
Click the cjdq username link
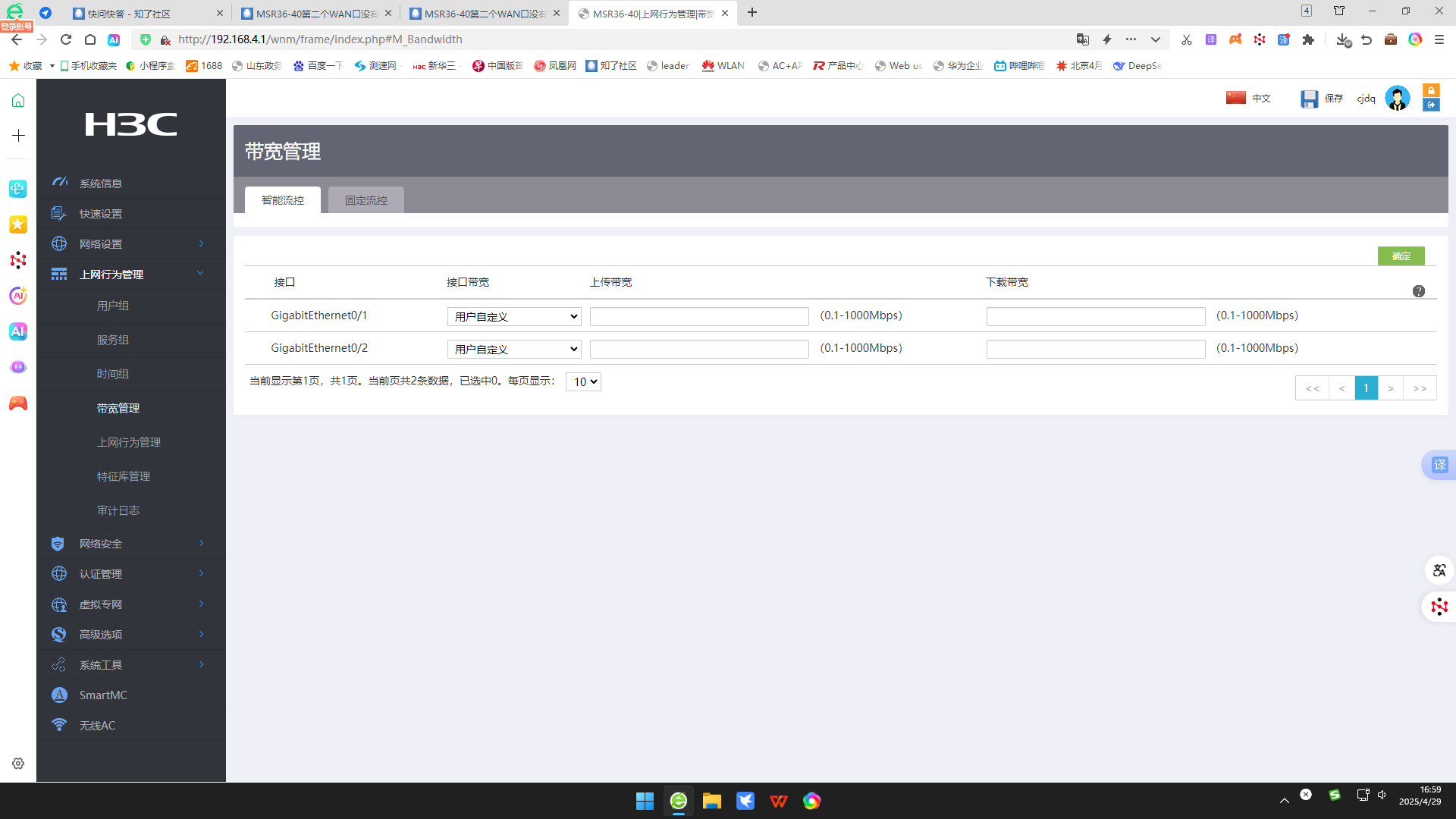(x=1366, y=99)
